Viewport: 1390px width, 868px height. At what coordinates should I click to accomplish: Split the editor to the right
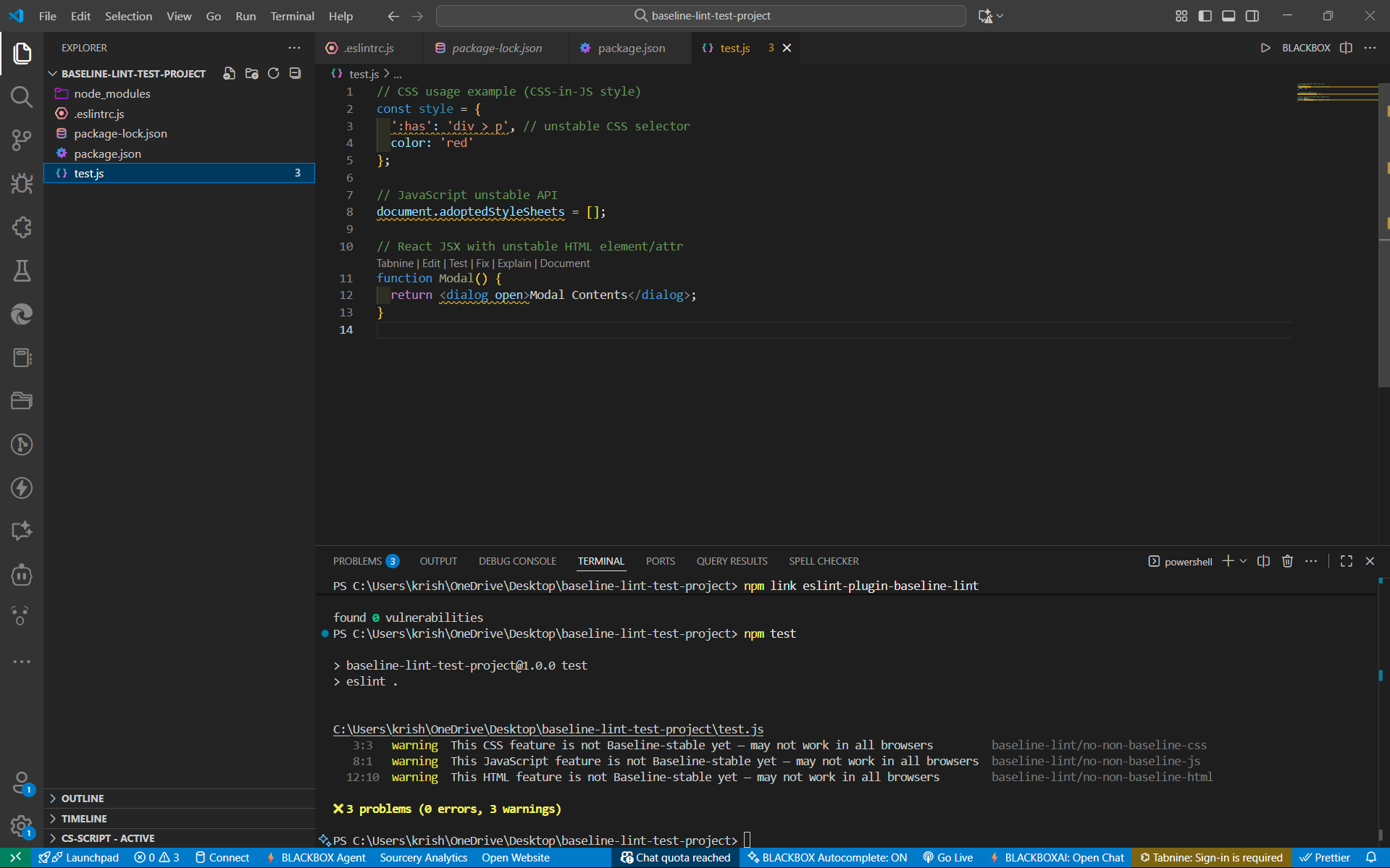coord(1346,48)
